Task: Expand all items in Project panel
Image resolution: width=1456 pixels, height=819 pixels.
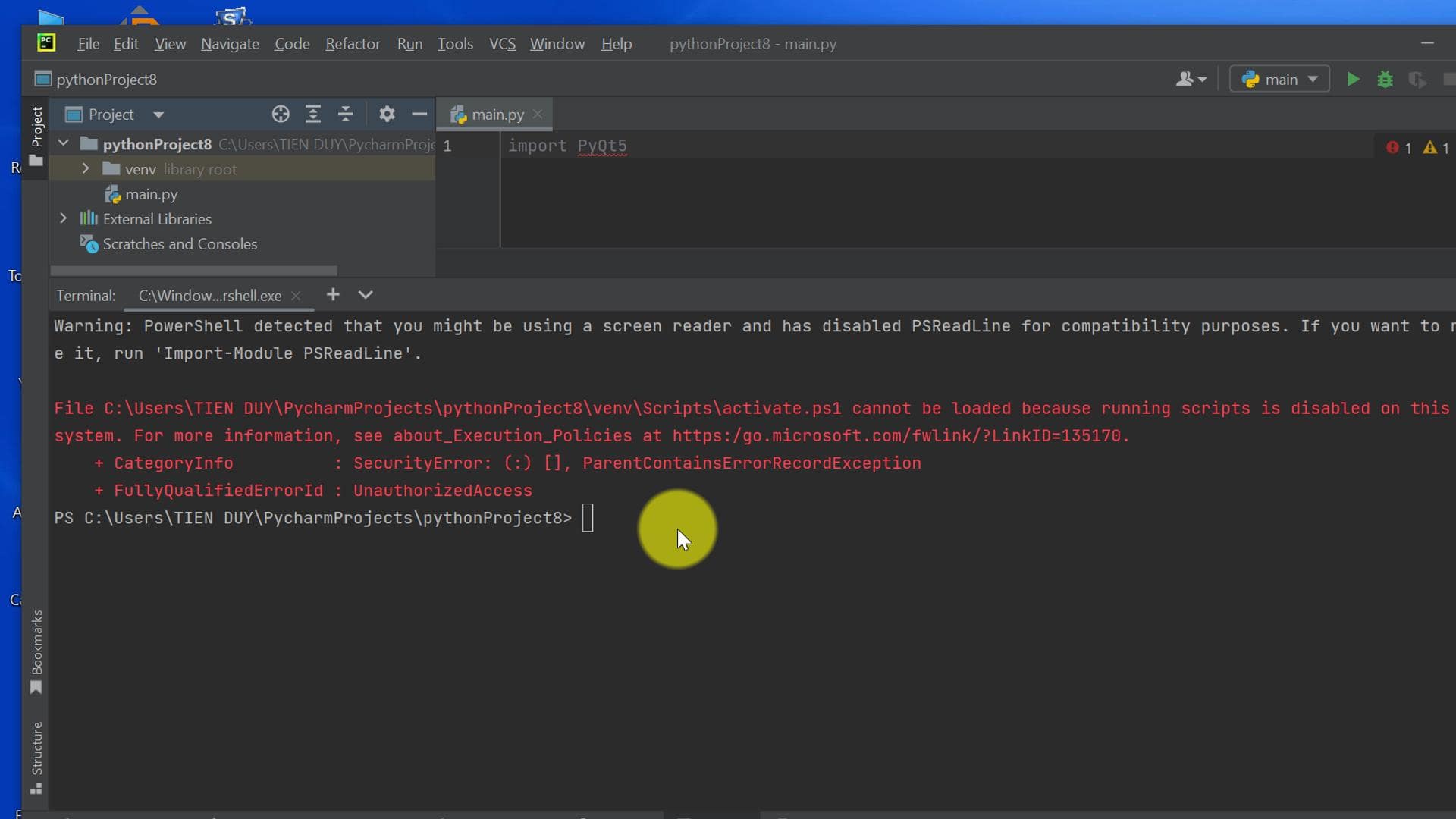Action: [x=313, y=115]
